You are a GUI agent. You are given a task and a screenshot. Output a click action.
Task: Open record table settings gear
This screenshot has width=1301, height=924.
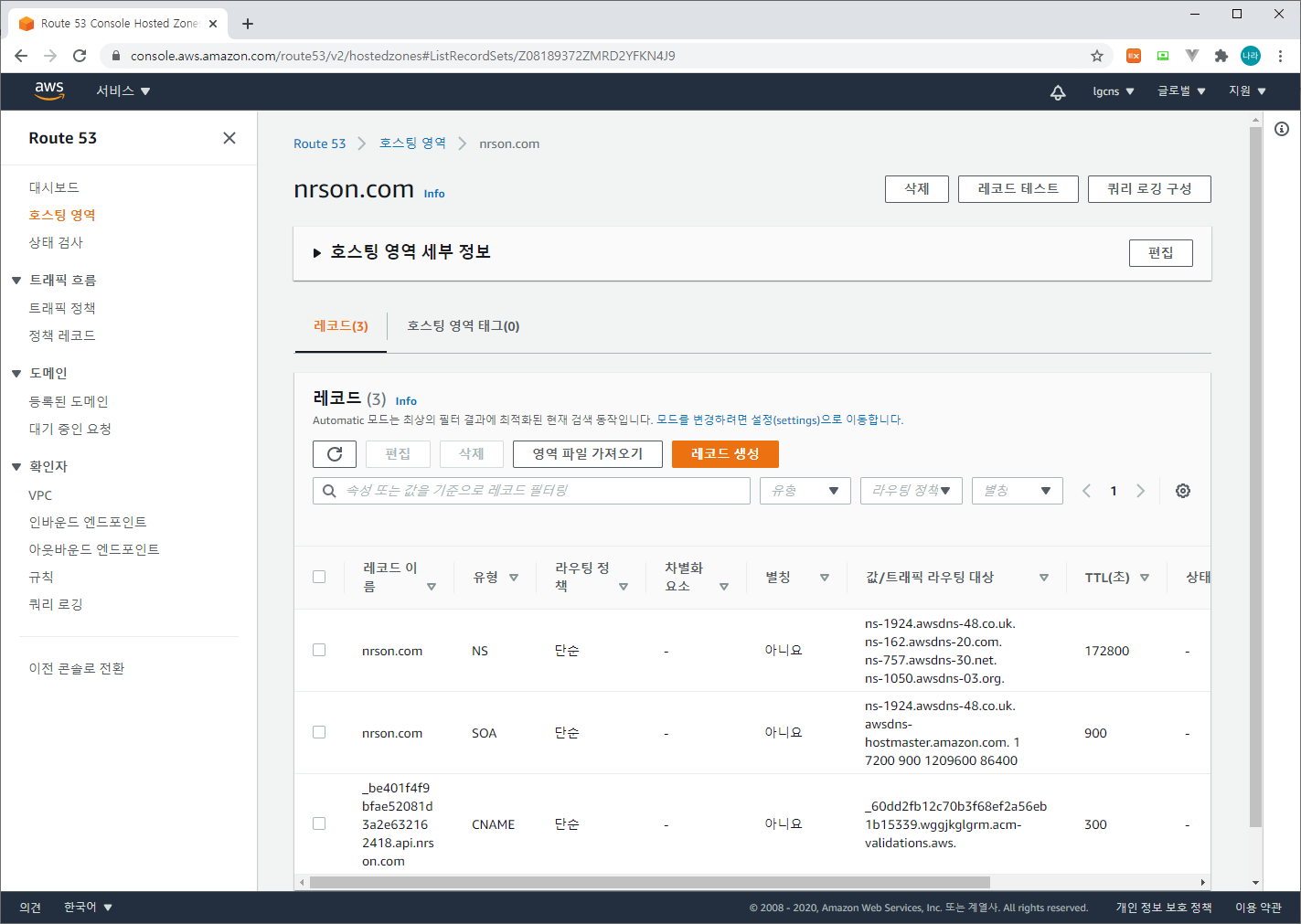1183,491
